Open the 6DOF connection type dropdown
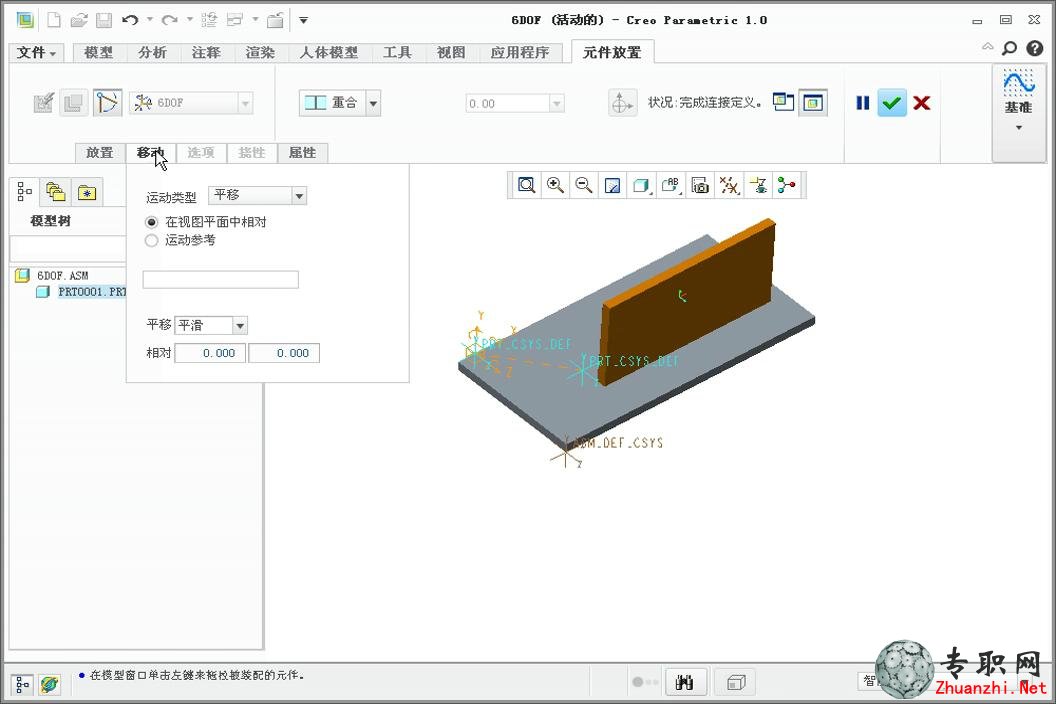 tap(244, 103)
